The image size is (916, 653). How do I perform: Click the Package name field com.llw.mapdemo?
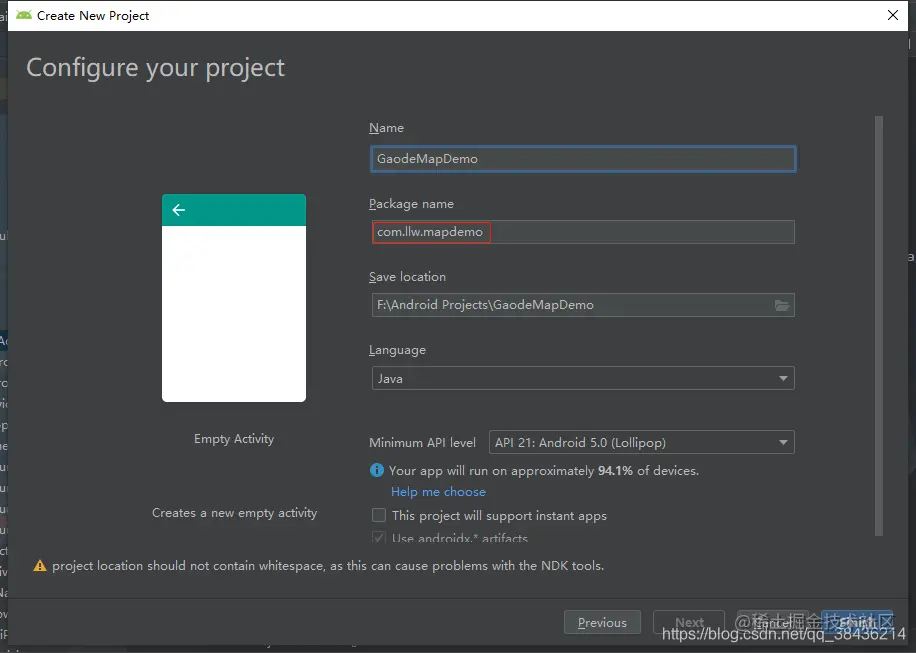pos(583,232)
